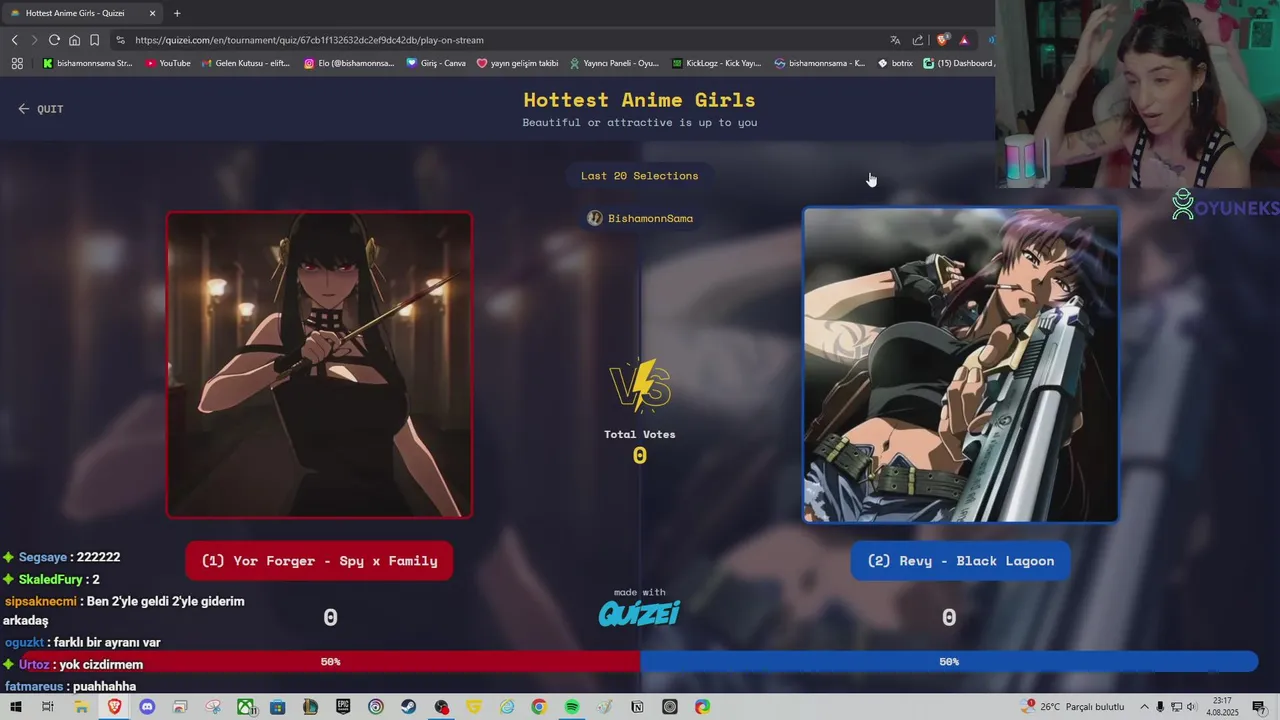This screenshot has width=1280, height=720.
Task: Click the BishamonnSama user chip
Action: tap(640, 218)
